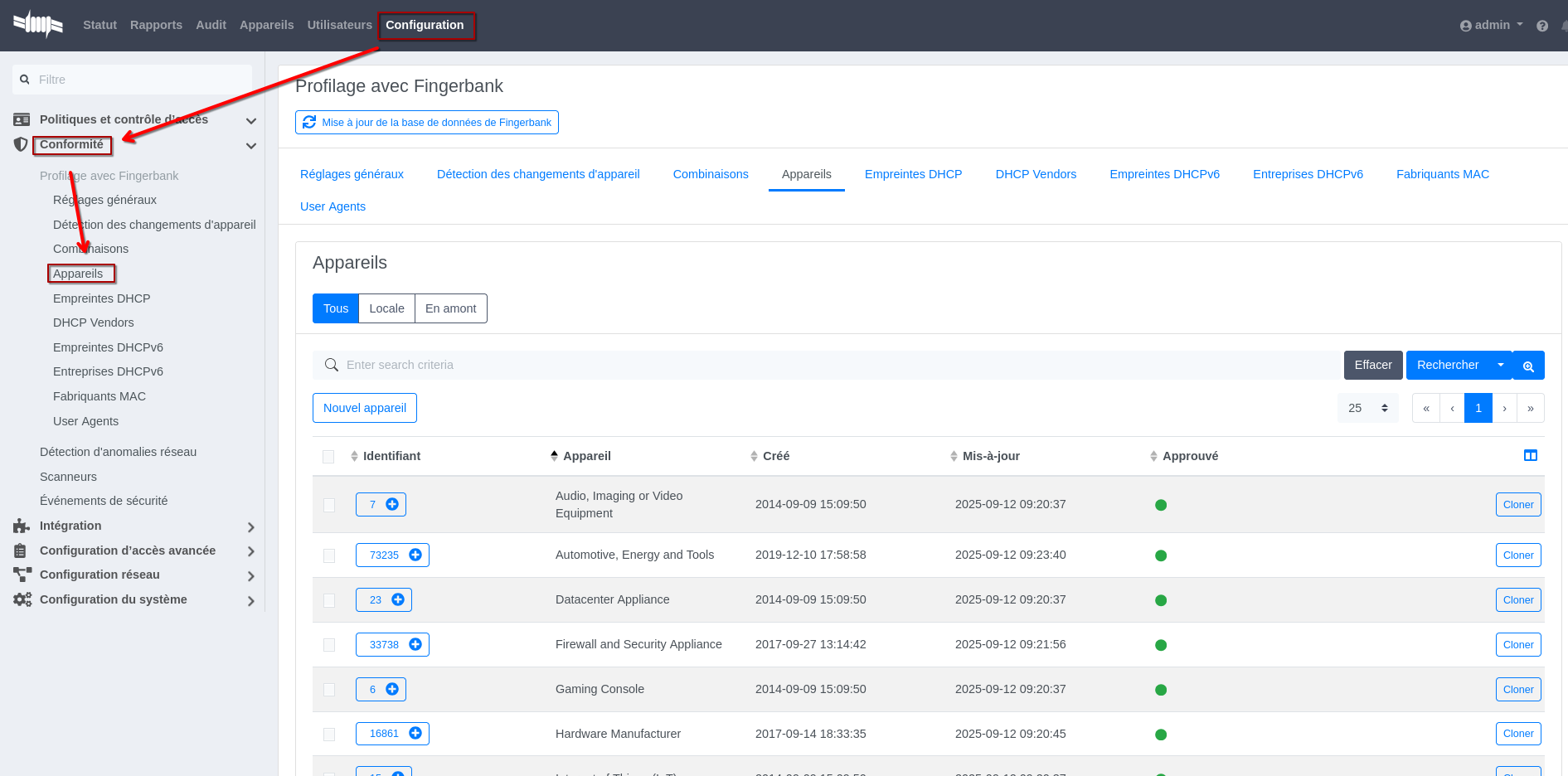This screenshot has height=776, width=1568.
Task: Open the help question mark icon
Action: point(1542,26)
